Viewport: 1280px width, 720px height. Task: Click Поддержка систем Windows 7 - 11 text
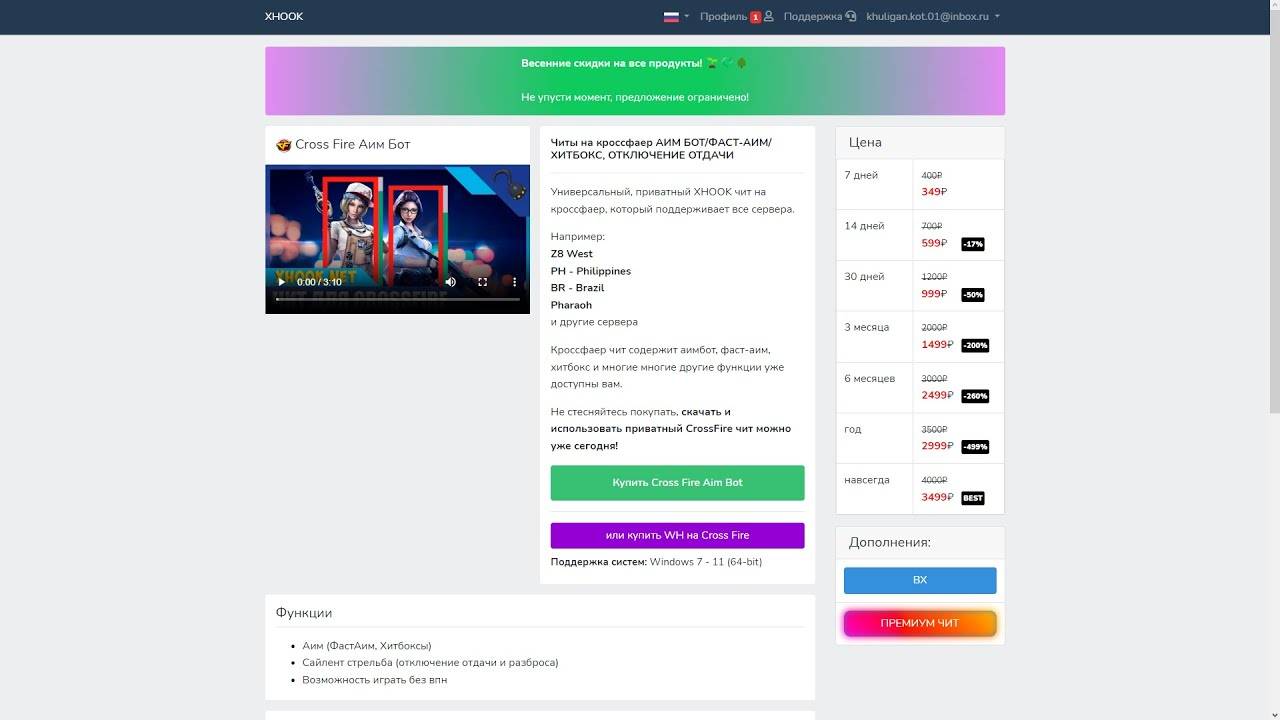coord(656,562)
